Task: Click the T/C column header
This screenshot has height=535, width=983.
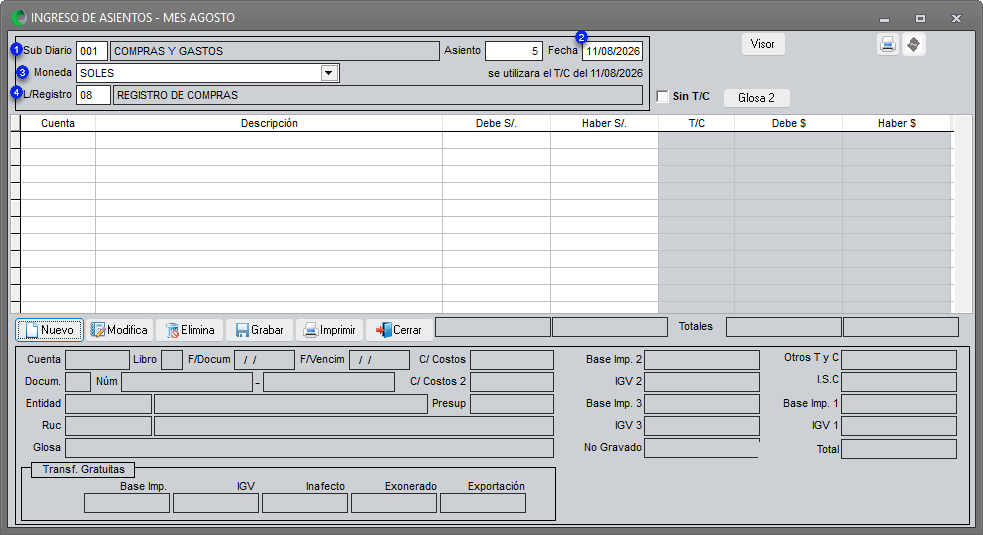Action: coord(697,124)
